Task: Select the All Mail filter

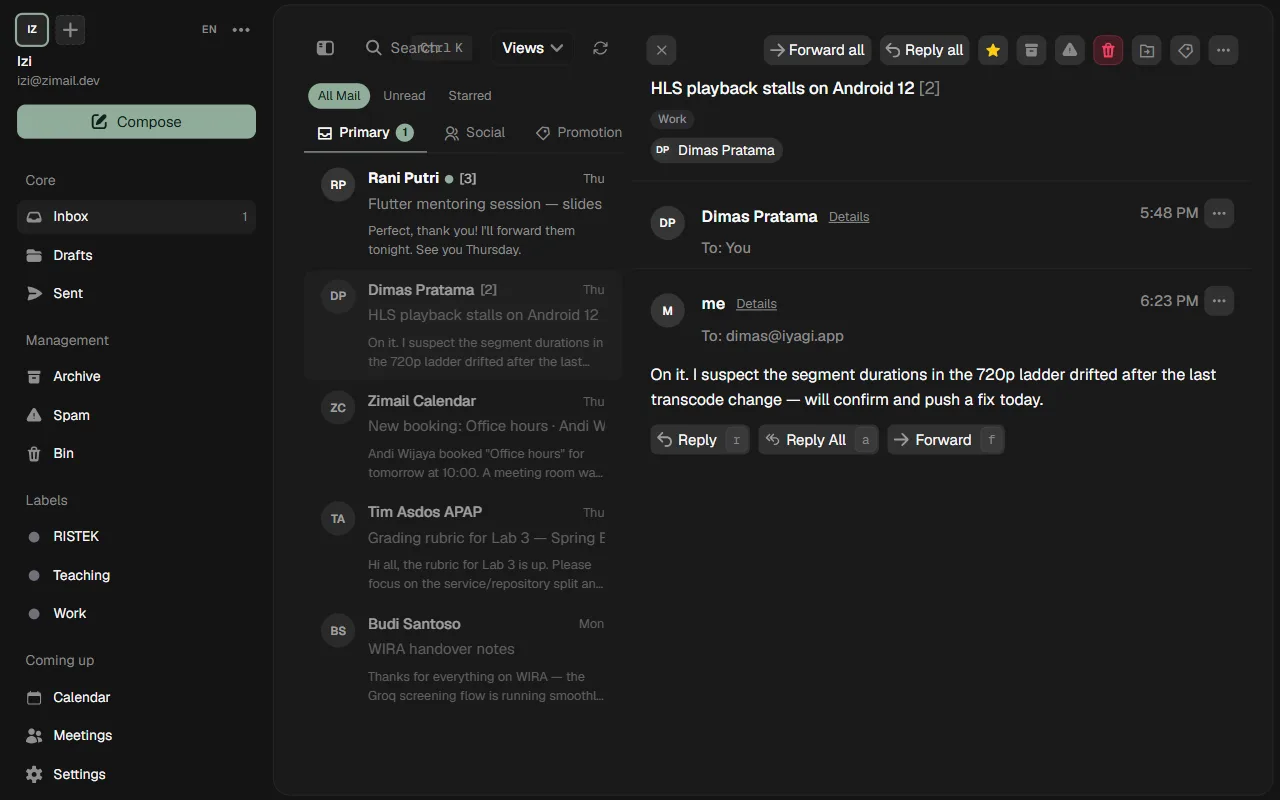Action: 339,96
